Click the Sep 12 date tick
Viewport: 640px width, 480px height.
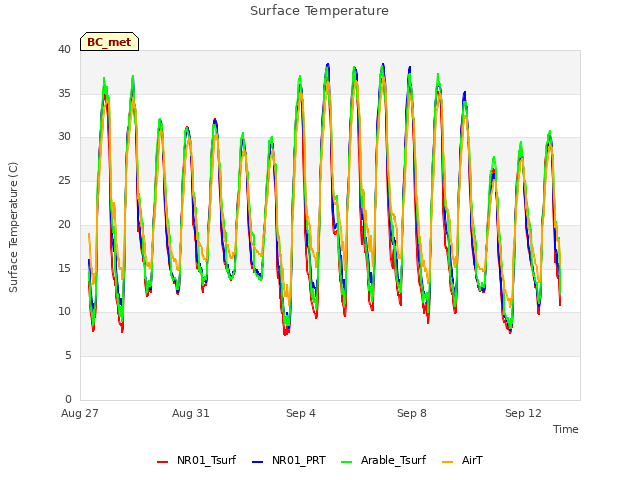(x=523, y=413)
